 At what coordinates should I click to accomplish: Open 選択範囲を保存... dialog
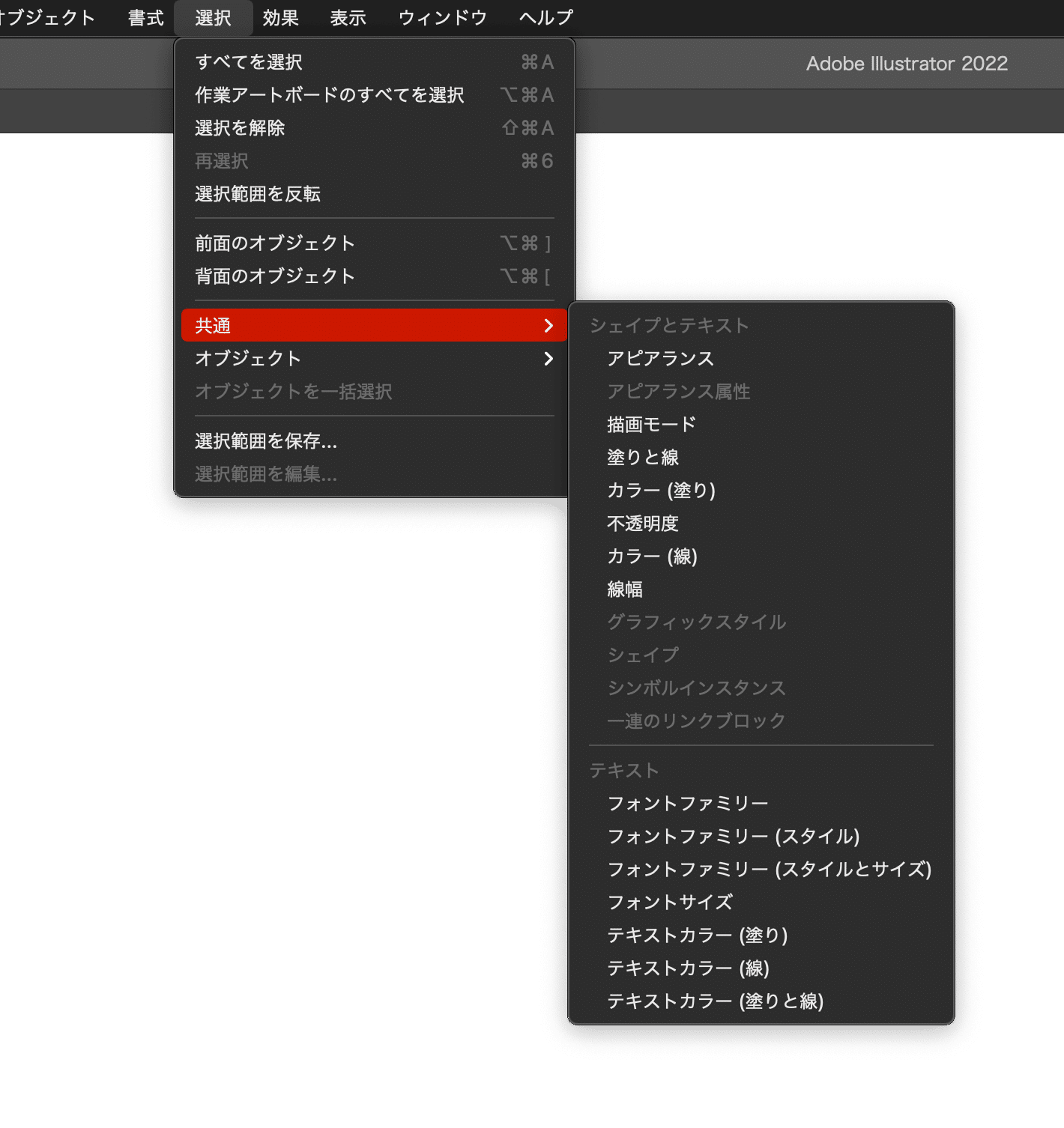(x=374, y=441)
